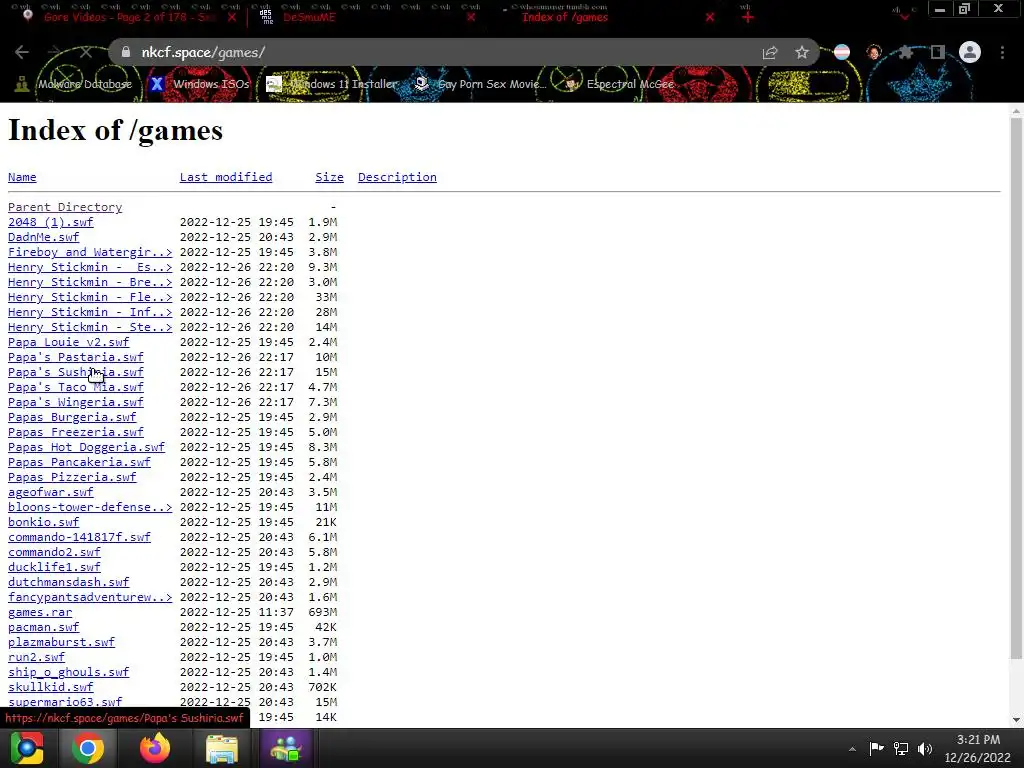Open the Espectral McGee bookmark
This screenshot has height=768, width=1024.
point(619,84)
